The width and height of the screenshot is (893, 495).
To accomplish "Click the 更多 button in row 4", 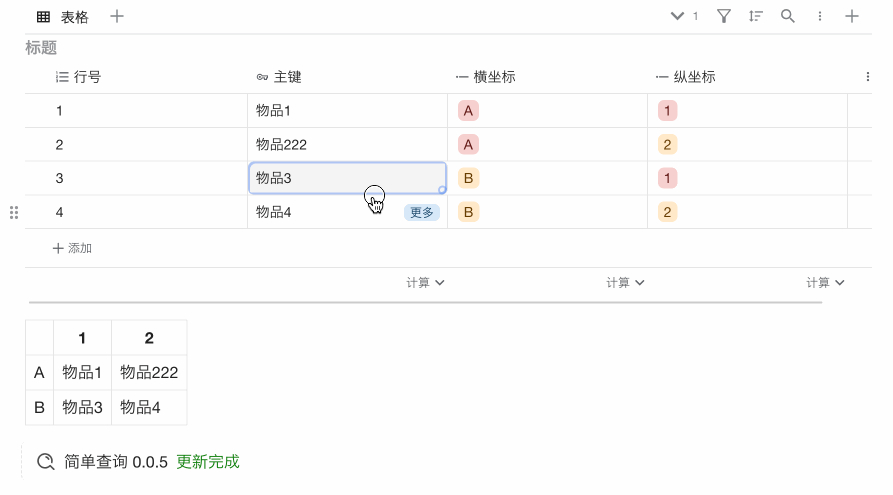I will pyautogui.click(x=422, y=212).
